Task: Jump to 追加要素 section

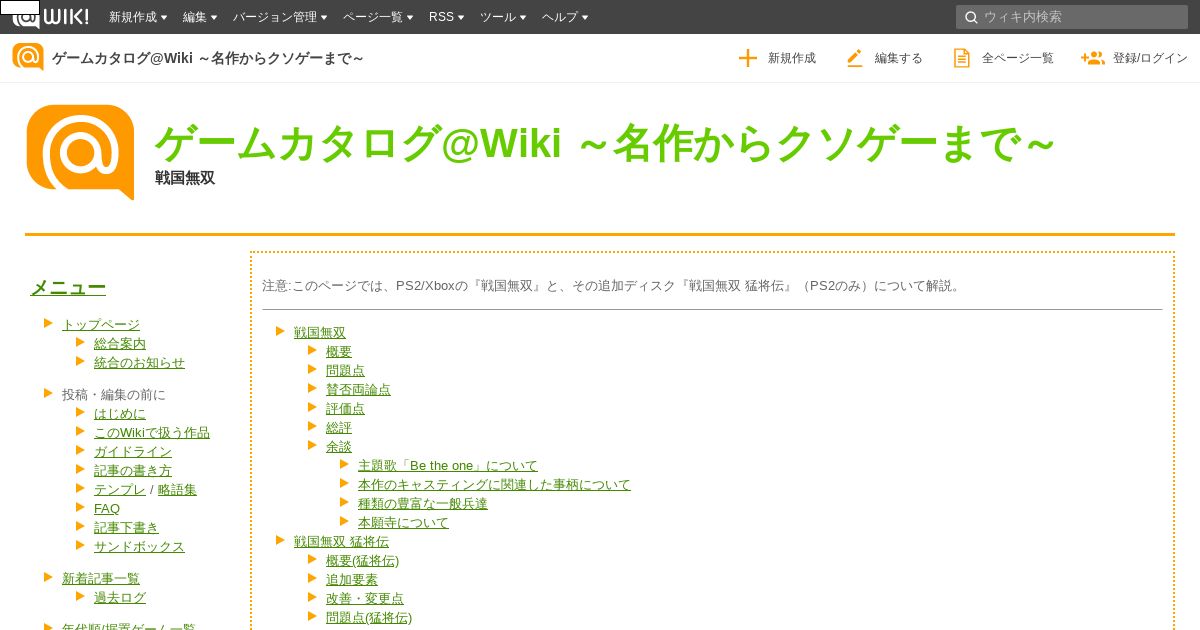Action: (x=352, y=579)
